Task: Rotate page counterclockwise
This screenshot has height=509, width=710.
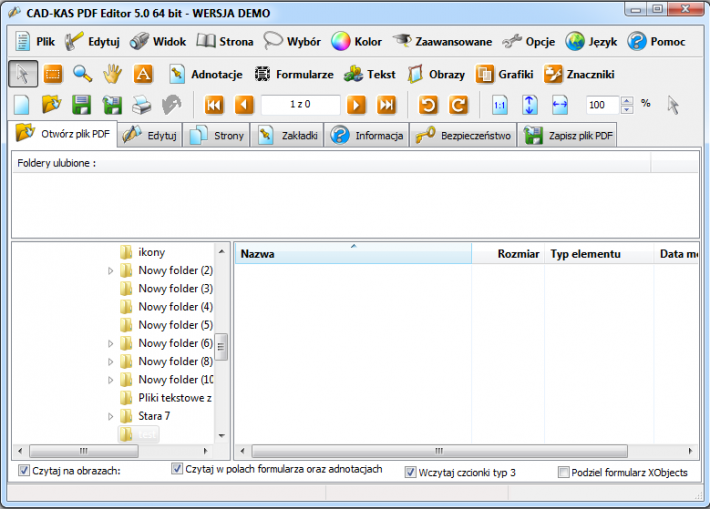Action: pyautogui.click(x=428, y=105)
